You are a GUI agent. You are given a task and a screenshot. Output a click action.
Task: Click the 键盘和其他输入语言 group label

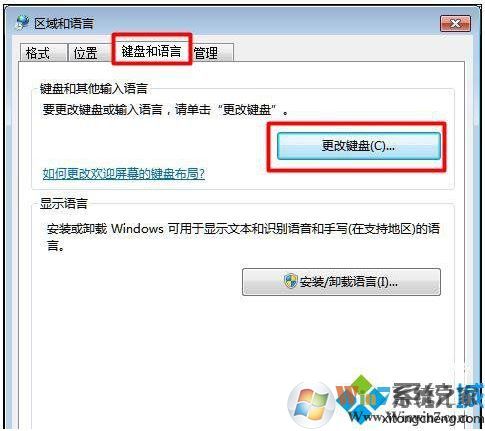[x=94, y=89]
